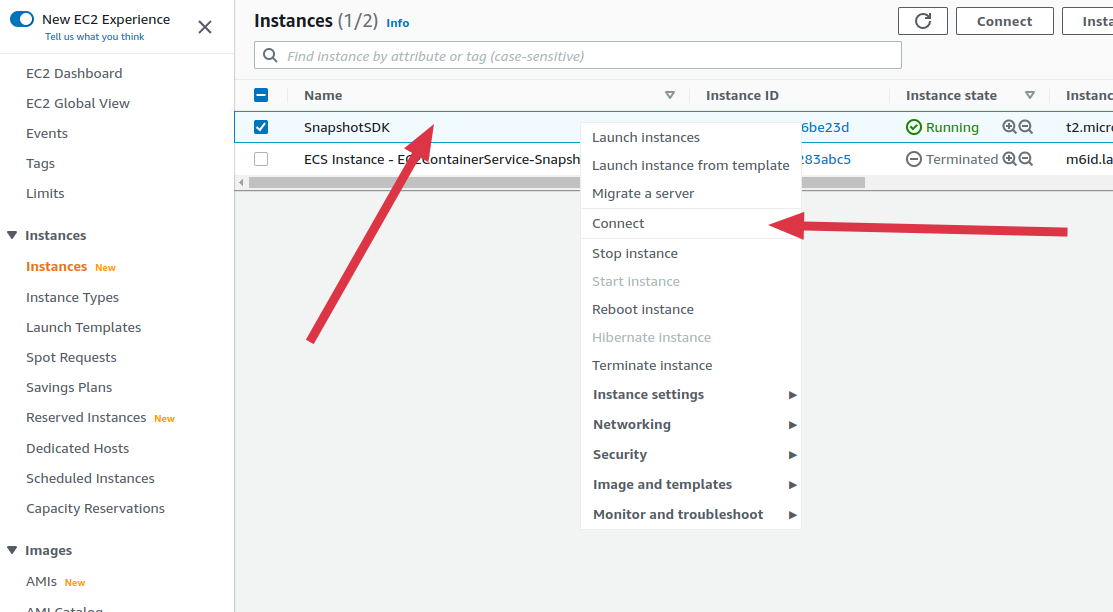Click zoom-in icon for Running instance
The height and width of the screenshot is (612, 1113).
click(1009, 127)
